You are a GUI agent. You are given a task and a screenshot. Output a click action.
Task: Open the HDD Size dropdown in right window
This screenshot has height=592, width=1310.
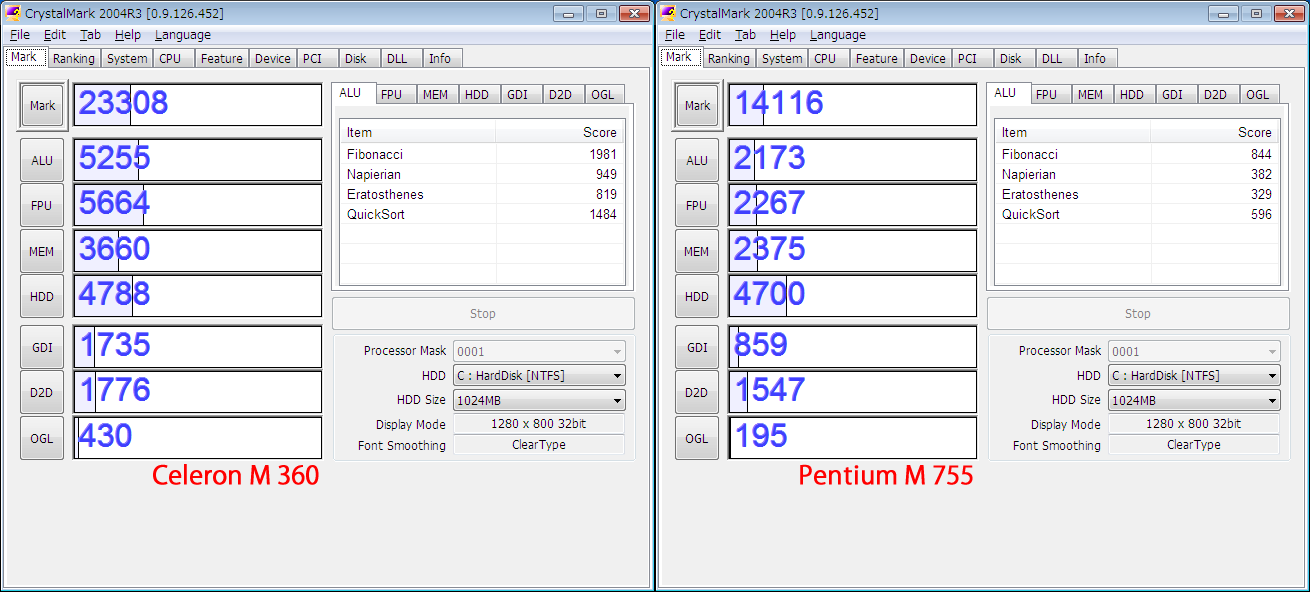(1194, 400)
